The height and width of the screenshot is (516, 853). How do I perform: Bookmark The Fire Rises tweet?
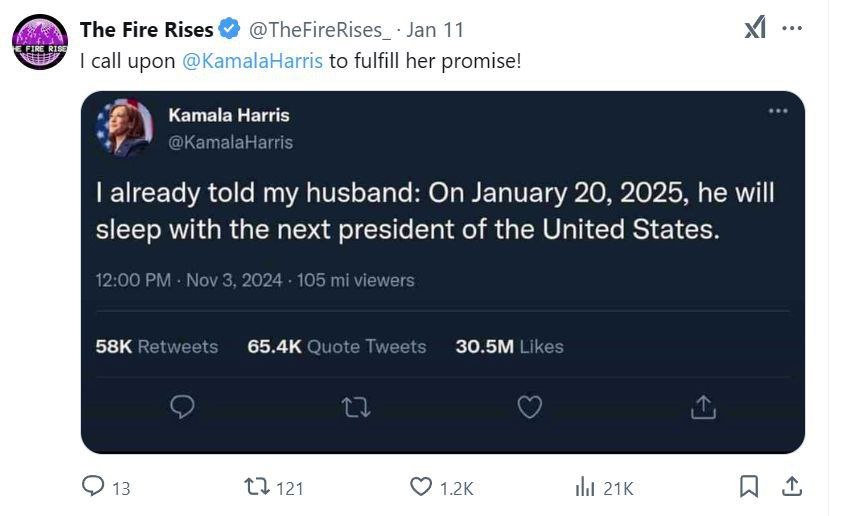click(x=748, y=487)
